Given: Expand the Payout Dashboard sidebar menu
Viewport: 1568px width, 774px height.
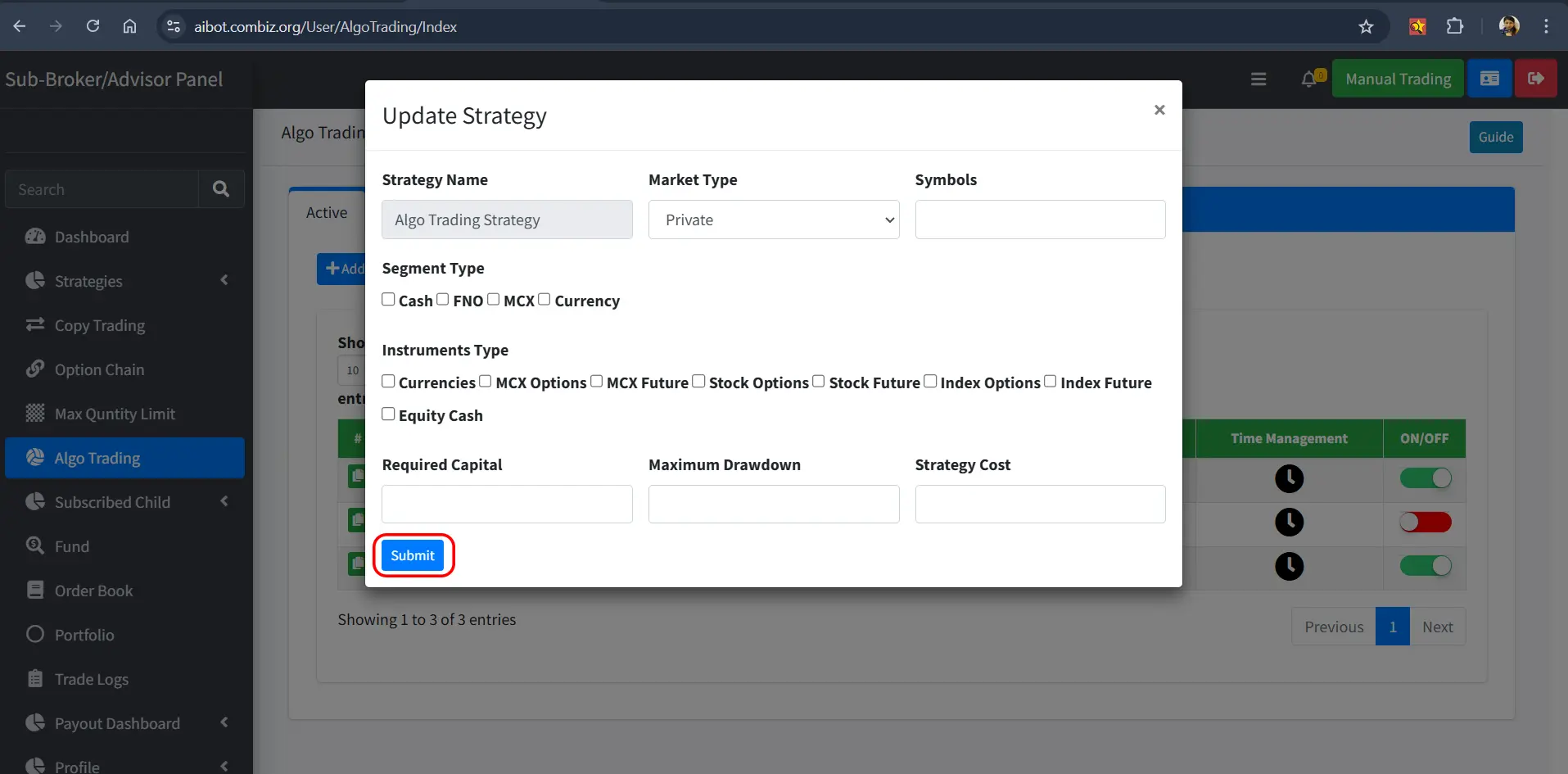Looking at the screenshot, I should (124, 722).
